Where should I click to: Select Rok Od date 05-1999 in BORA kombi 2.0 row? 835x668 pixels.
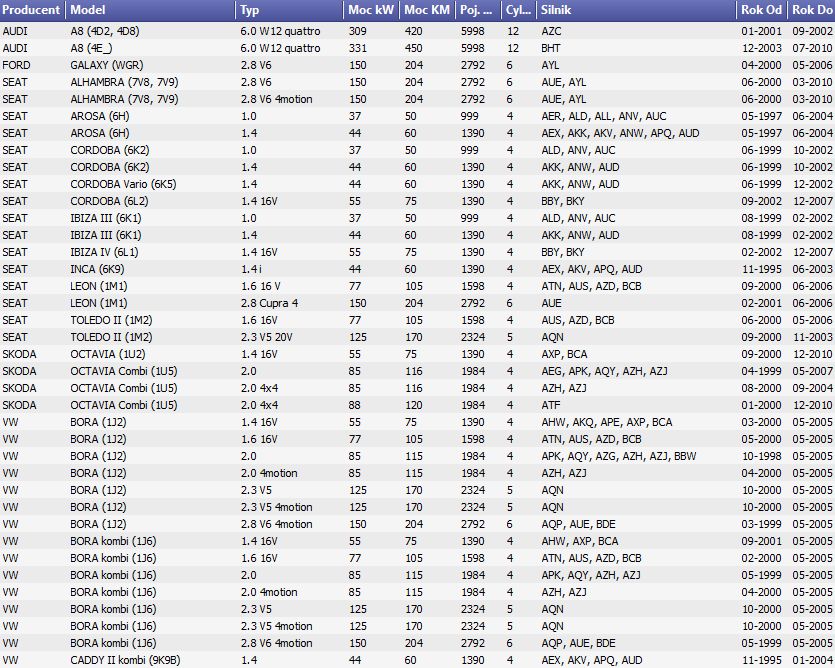(762, 576)
